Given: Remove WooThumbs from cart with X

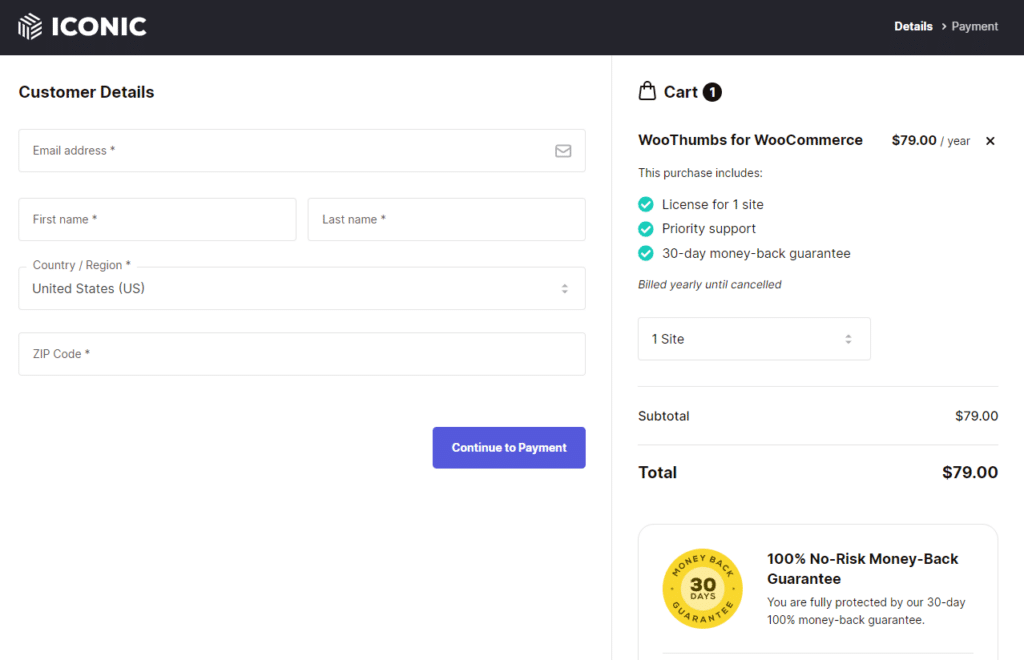Looking at the screenshot, I should (x=990, y=141).
